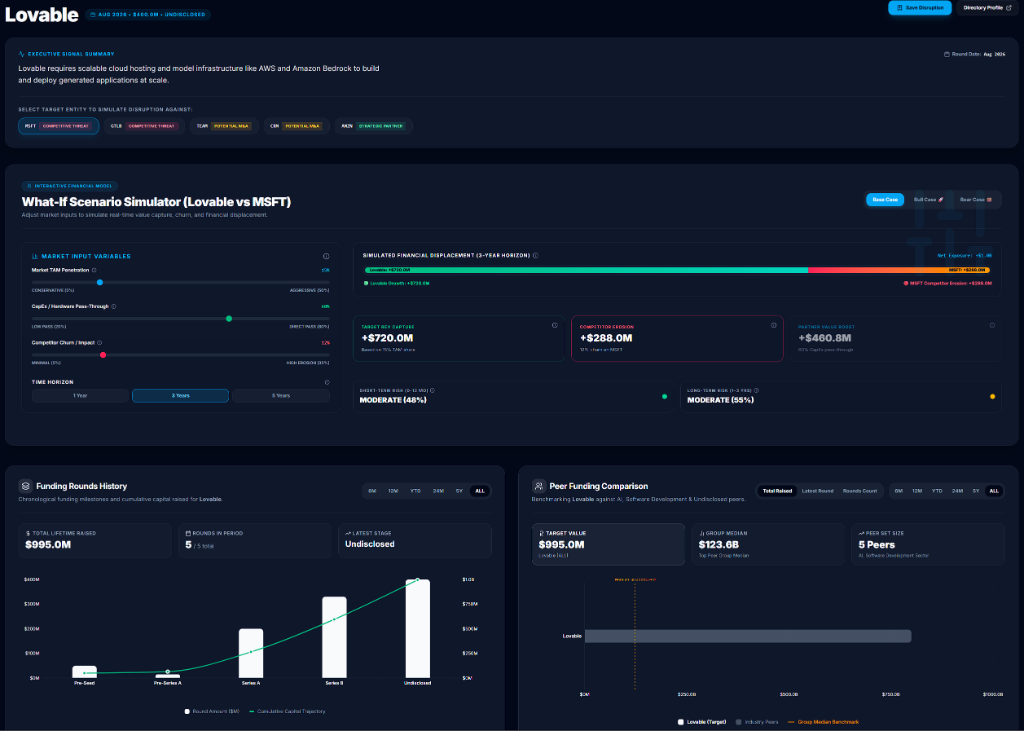Click the Peer Funding Comparison people icon
1024x731 pixels.
(x=539, y=486)
